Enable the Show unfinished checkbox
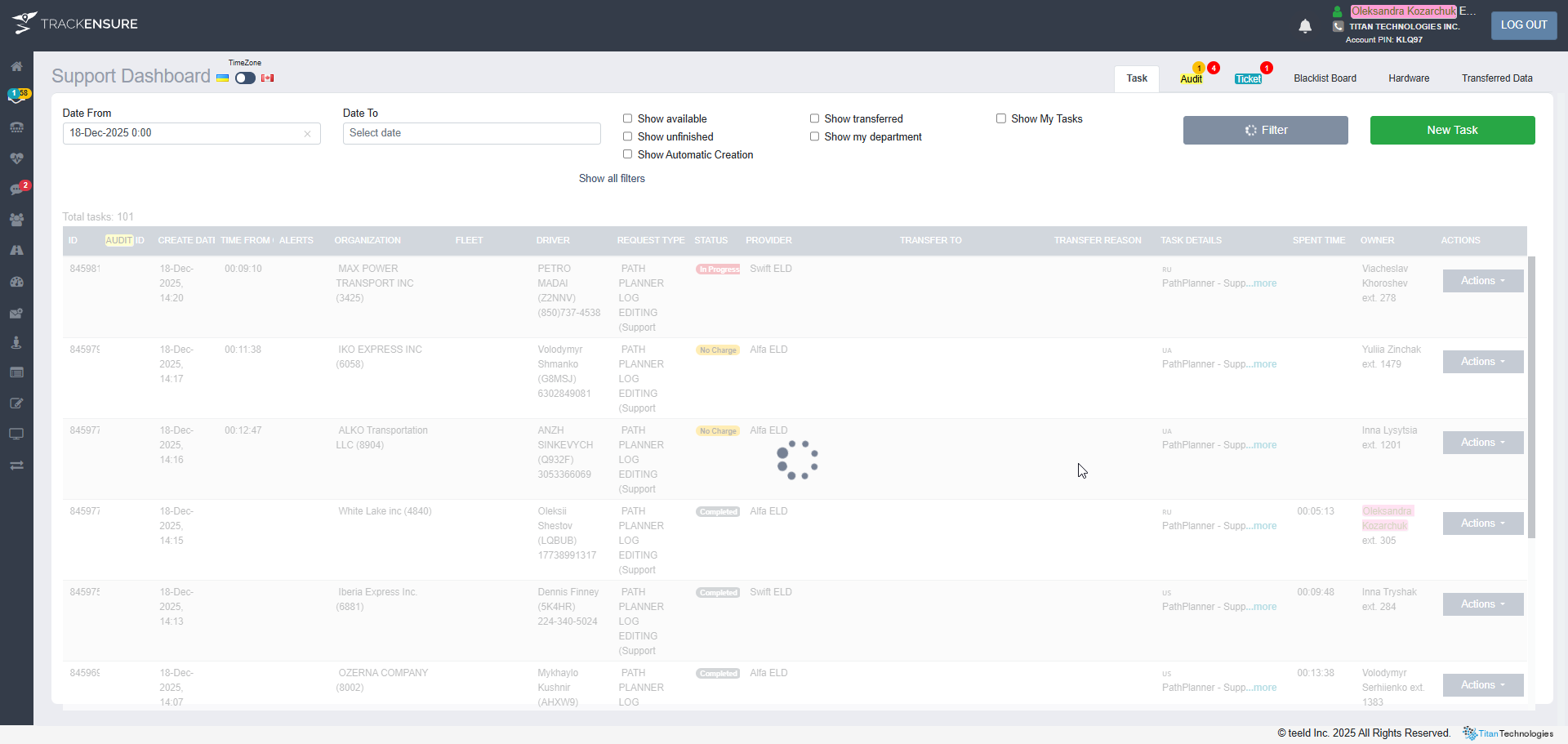The height and width of the screenshot is (744, 1568). tap(628, 136)
